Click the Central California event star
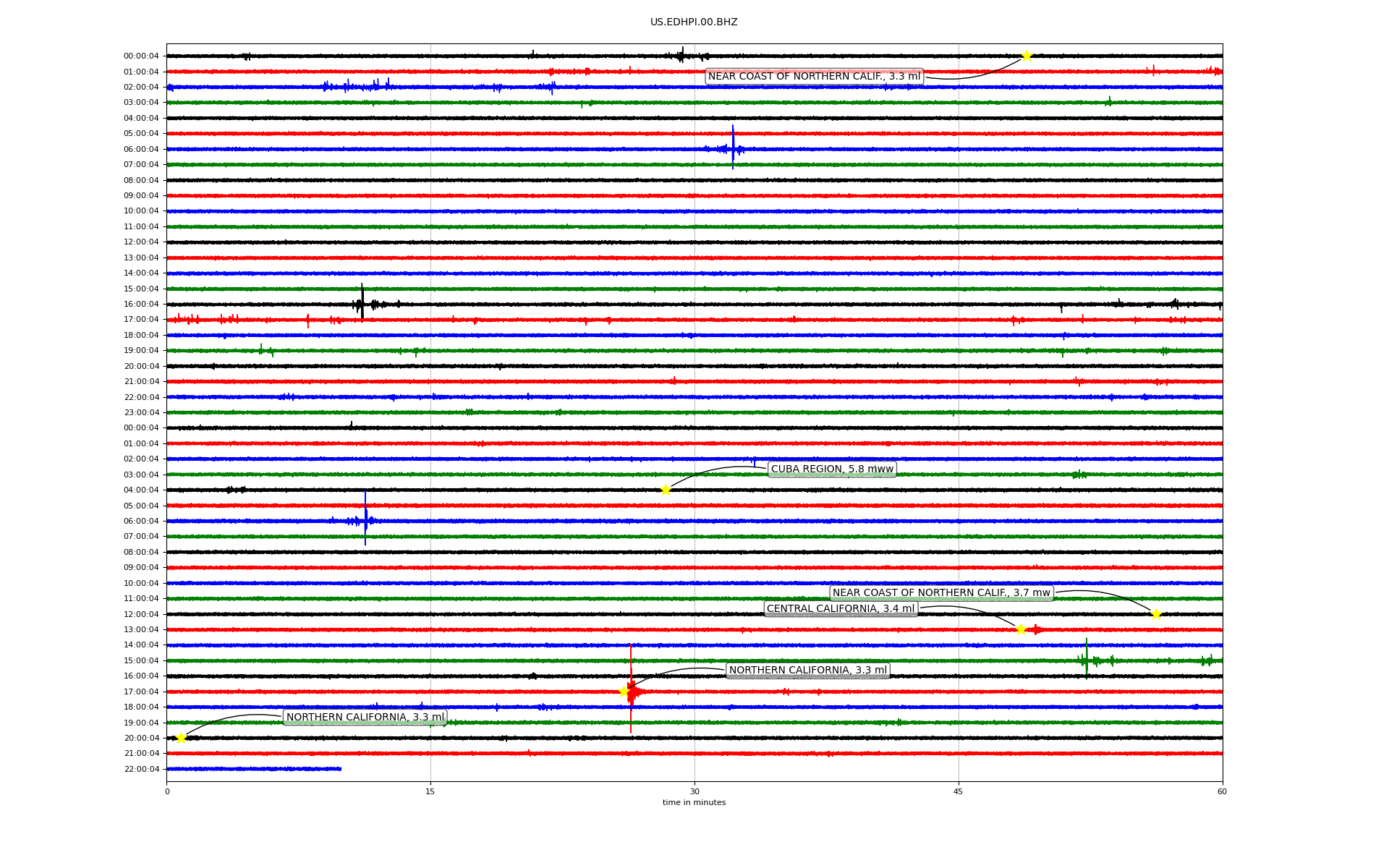Screen dimensions: 1389x868 (x=1021, y=629)
